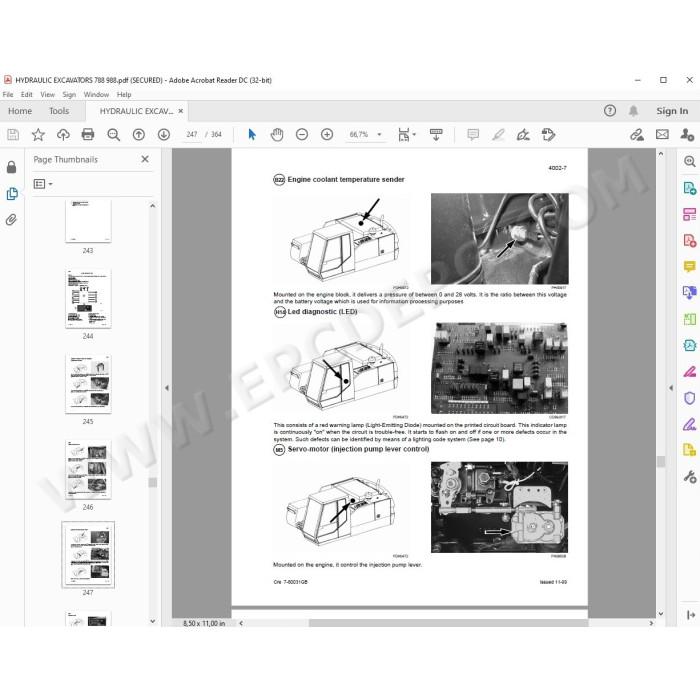Click the share with others person icon

click(687, 134)
